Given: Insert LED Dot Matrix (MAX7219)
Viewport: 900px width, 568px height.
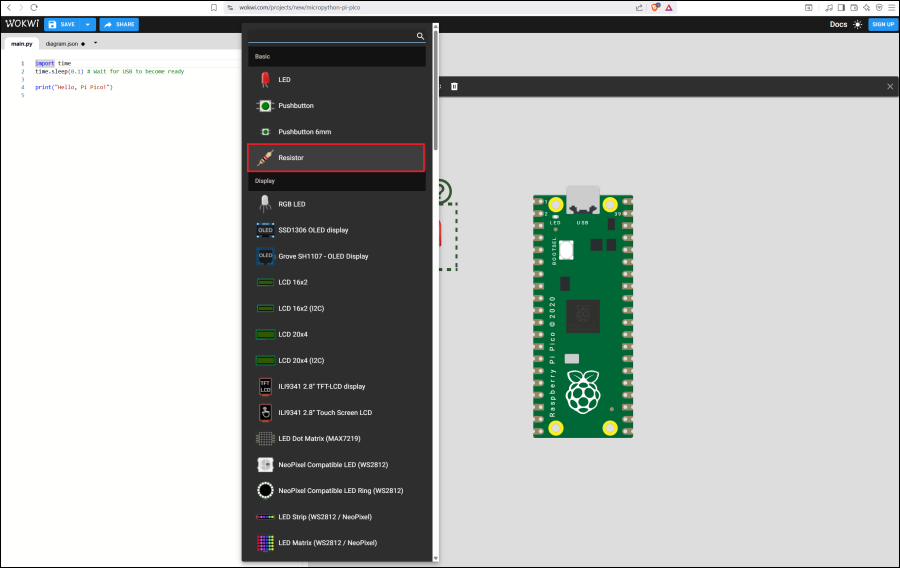Looking at the screenshot, I should [x=336, y=438].
